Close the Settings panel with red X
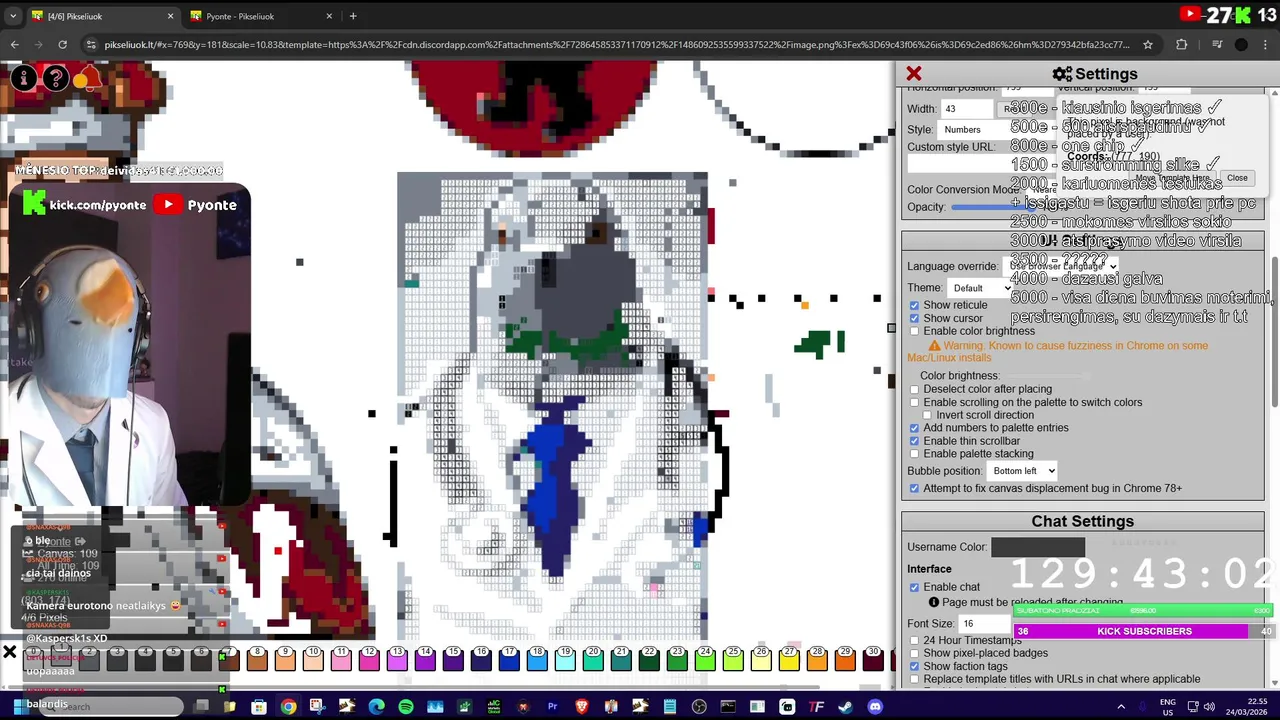Viewport: 1280px width, 720px height. pyautogui.click(x=913, y=74)
